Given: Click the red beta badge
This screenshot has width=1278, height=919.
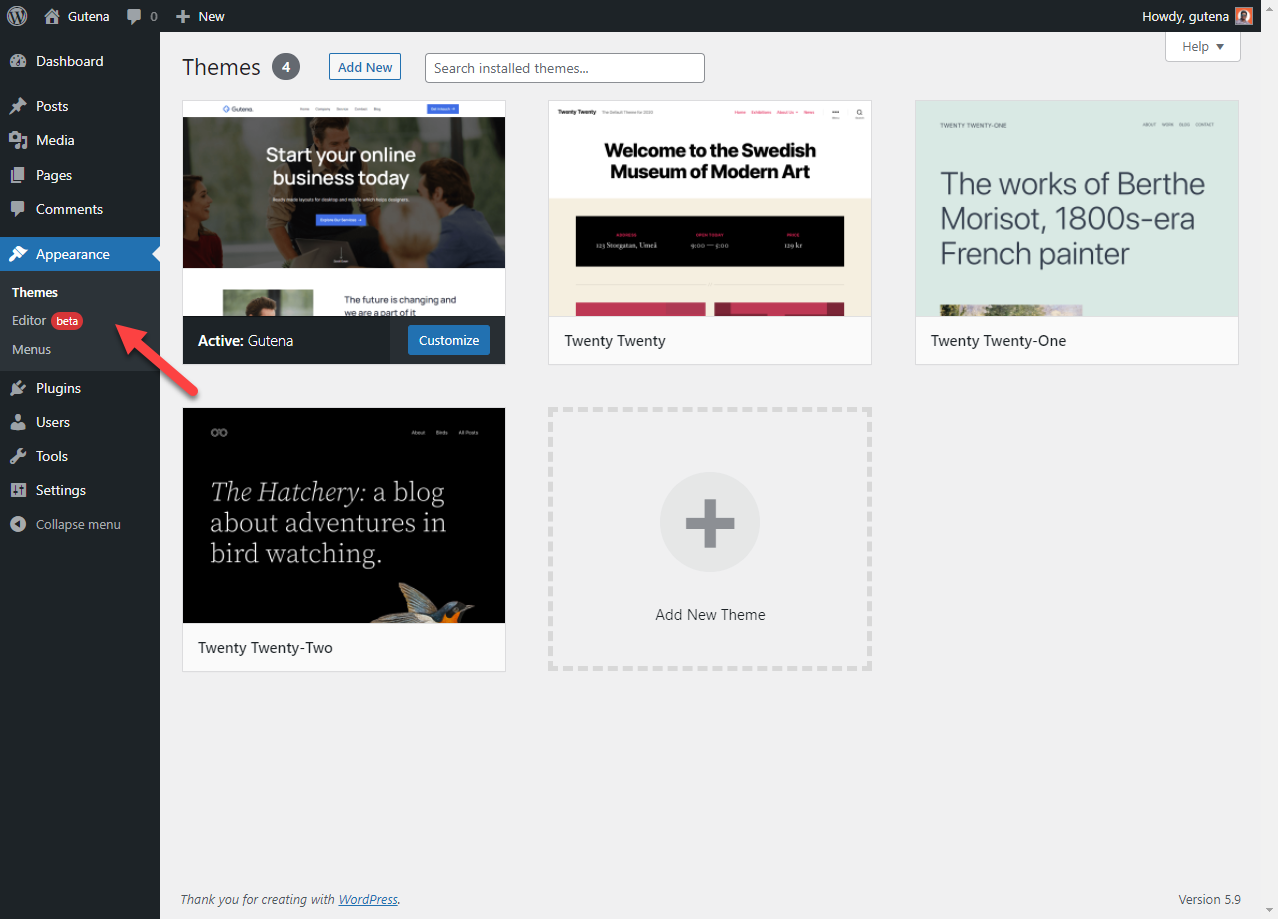Looking at the screenshot, I should click(x=67, y=321).
